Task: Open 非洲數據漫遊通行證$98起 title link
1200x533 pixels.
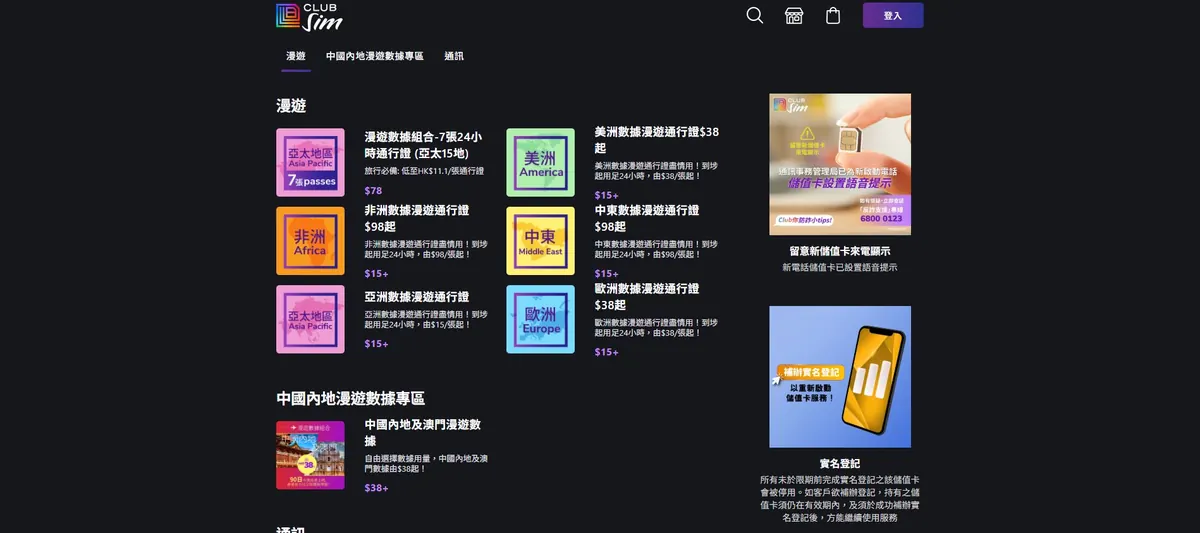Action: tap(417, 218)
